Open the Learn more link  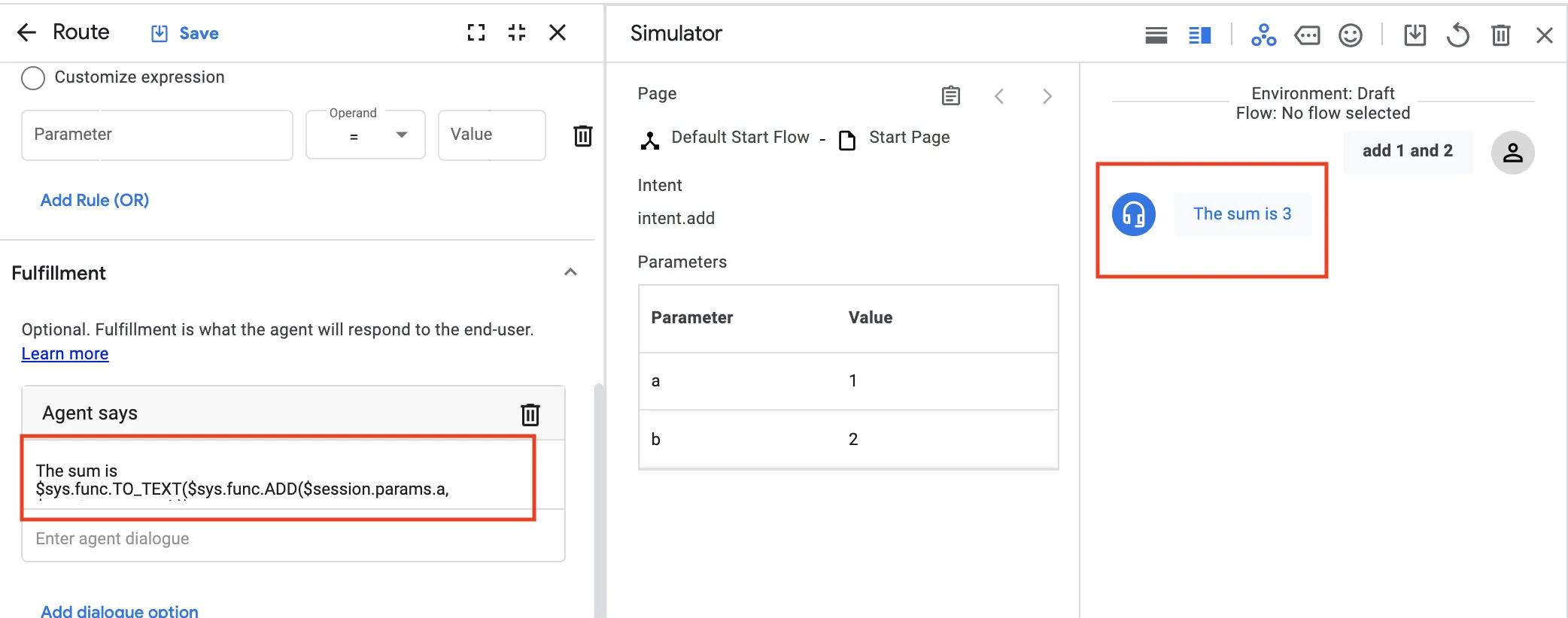[x=65, y=353]
